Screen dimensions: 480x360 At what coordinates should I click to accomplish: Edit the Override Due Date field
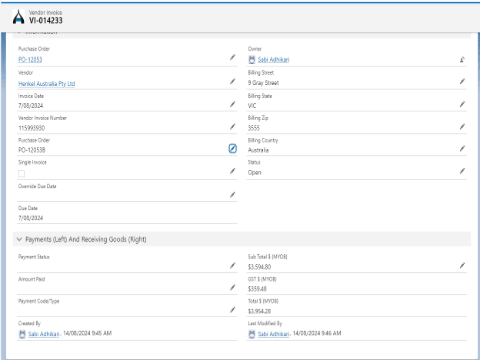(x=233, y=195)
